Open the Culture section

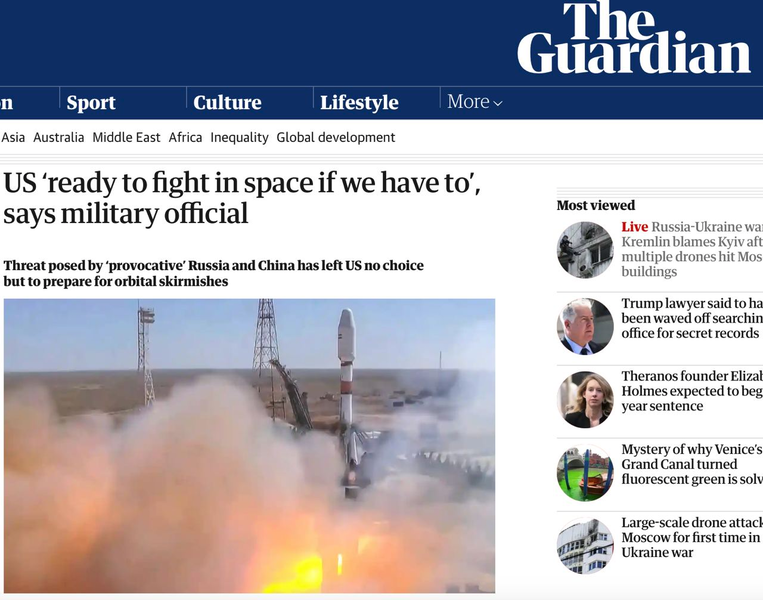click(227, 102)
